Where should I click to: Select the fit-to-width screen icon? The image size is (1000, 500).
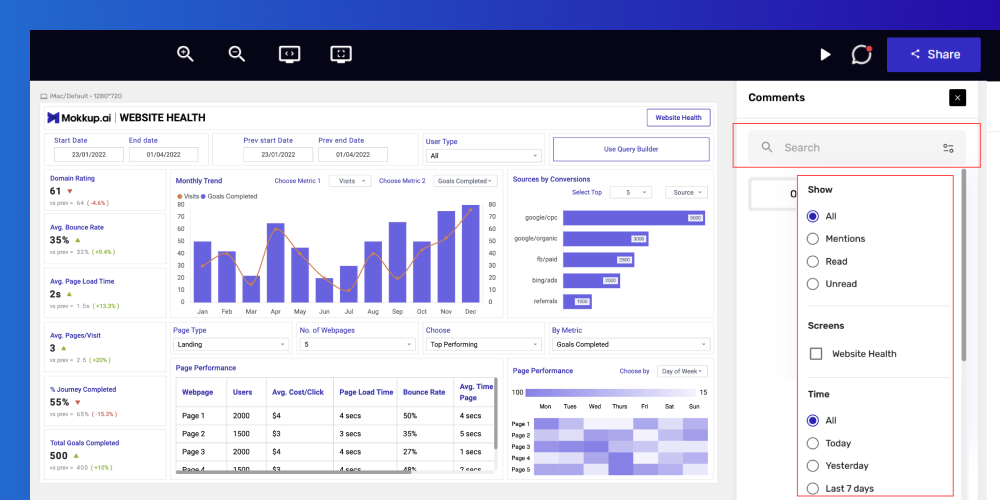pyautogui.click(x=290, y=54)
